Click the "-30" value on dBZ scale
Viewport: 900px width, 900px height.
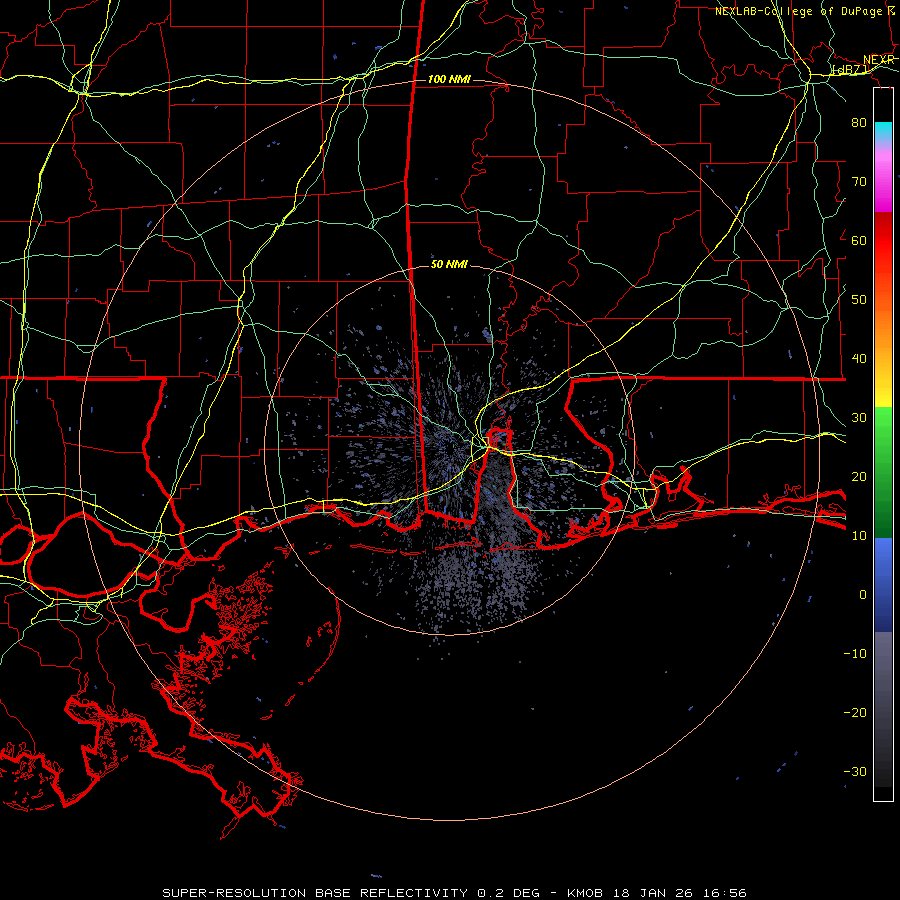[855, 771]
